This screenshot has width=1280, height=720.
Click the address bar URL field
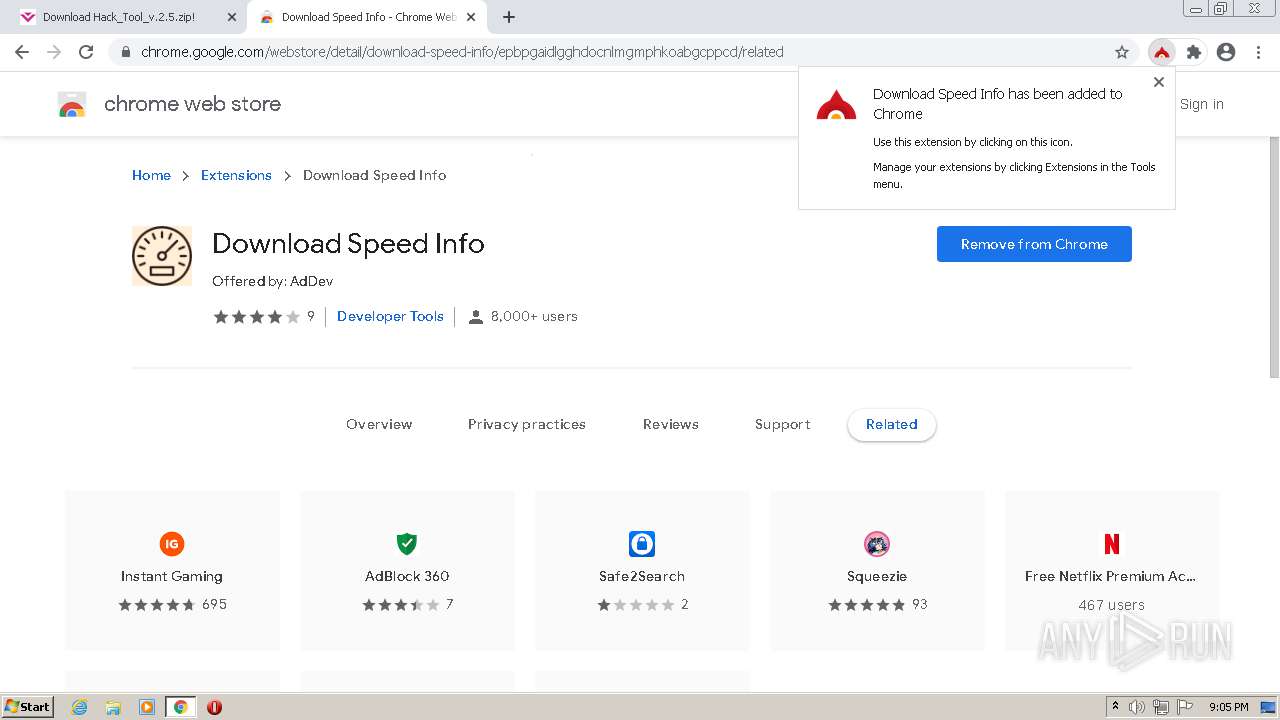click(600, 52)
